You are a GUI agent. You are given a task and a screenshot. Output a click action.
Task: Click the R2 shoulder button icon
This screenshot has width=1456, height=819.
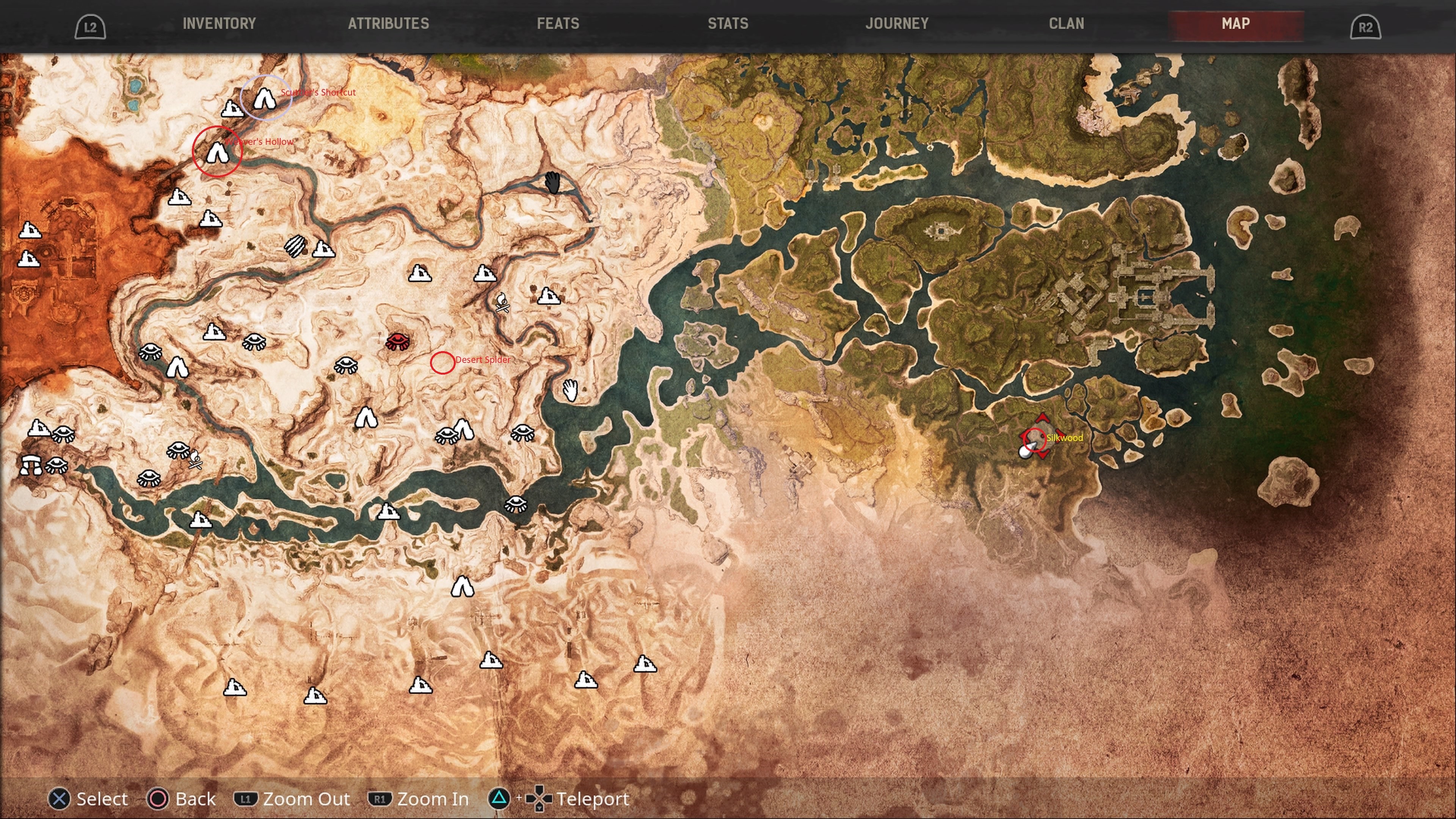click(1365, 27)
